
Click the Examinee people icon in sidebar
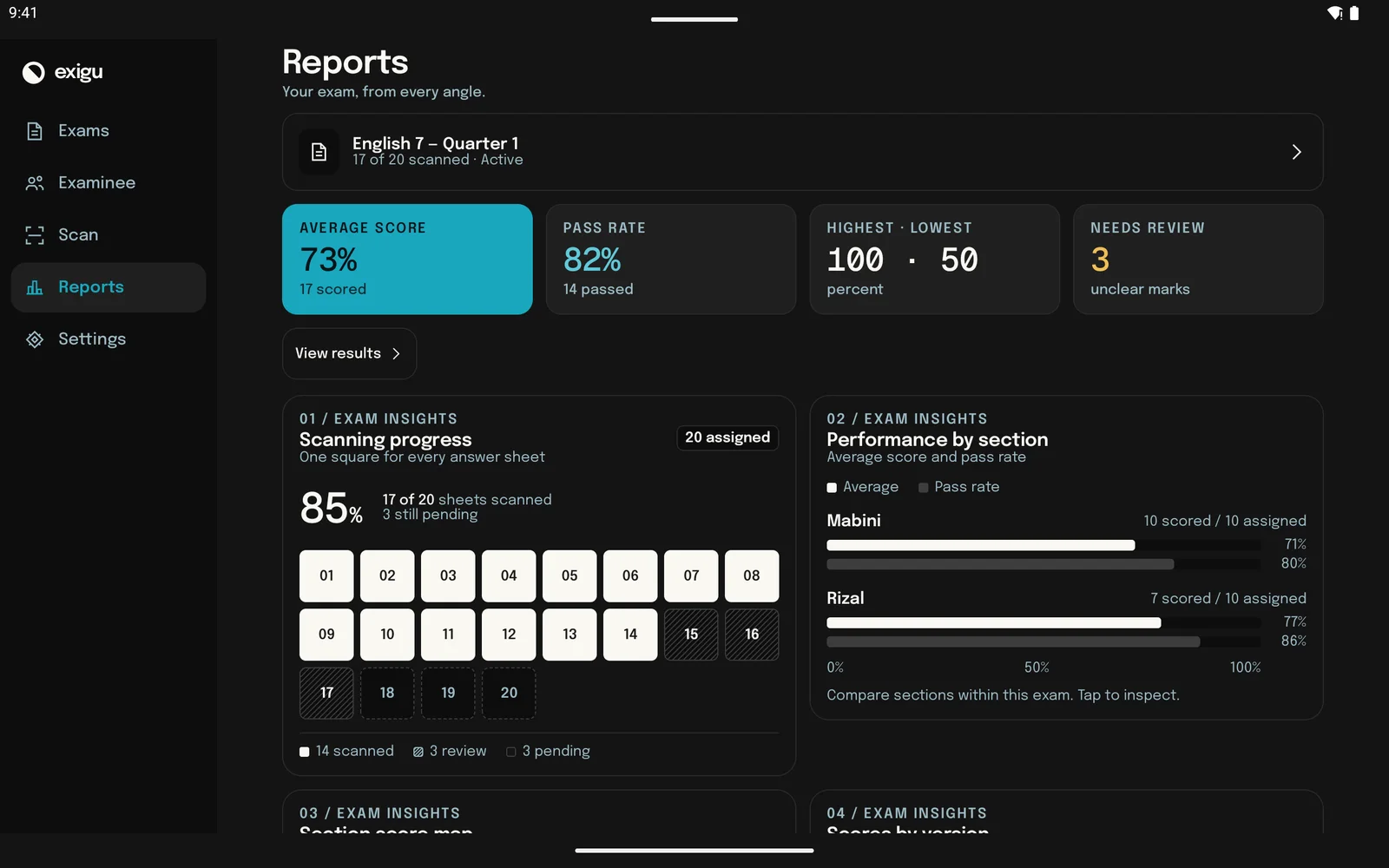[x=35, y=183]
